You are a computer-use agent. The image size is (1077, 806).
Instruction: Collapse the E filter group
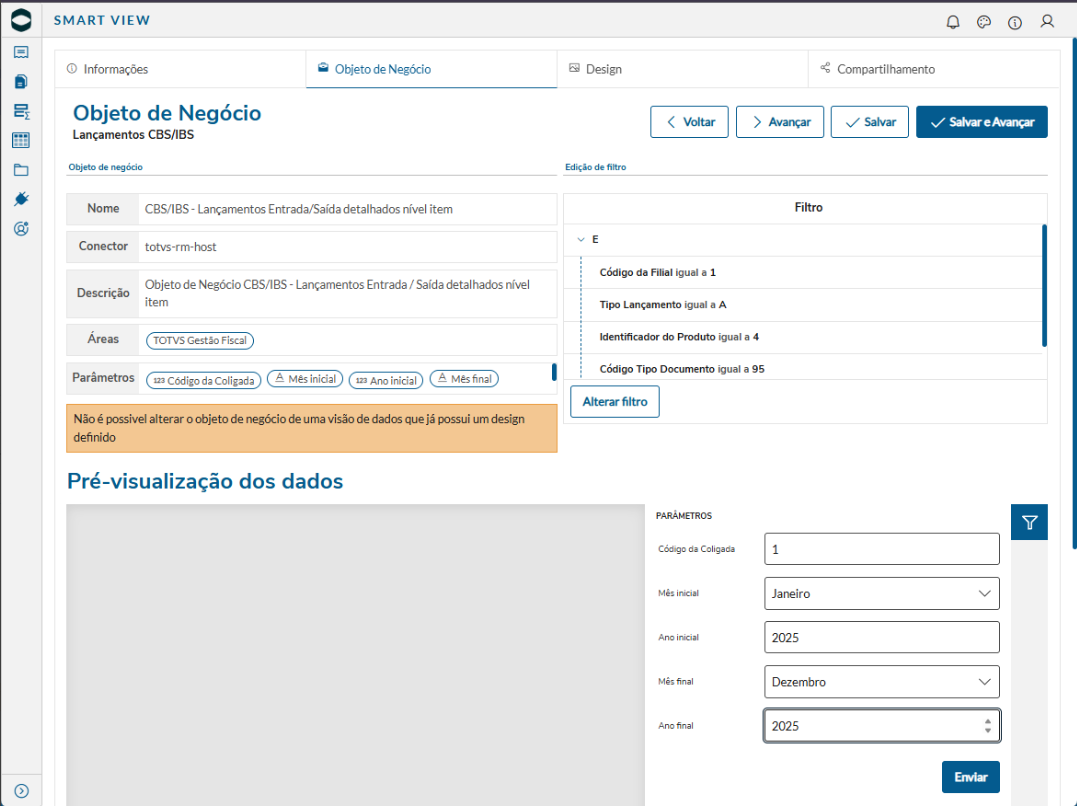click(x=581, y=239)
